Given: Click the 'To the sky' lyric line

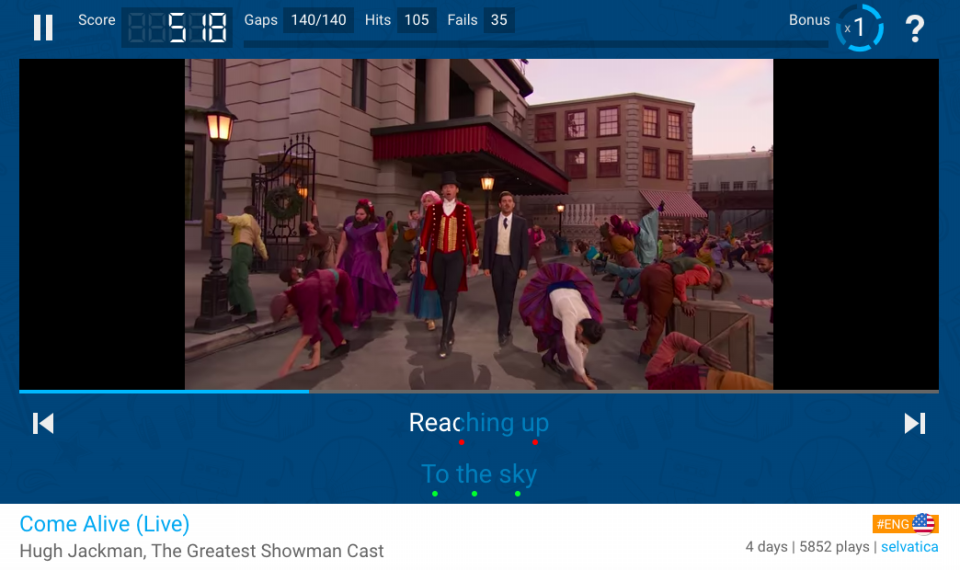Looking at the screenshot, I should click(479, 474).
